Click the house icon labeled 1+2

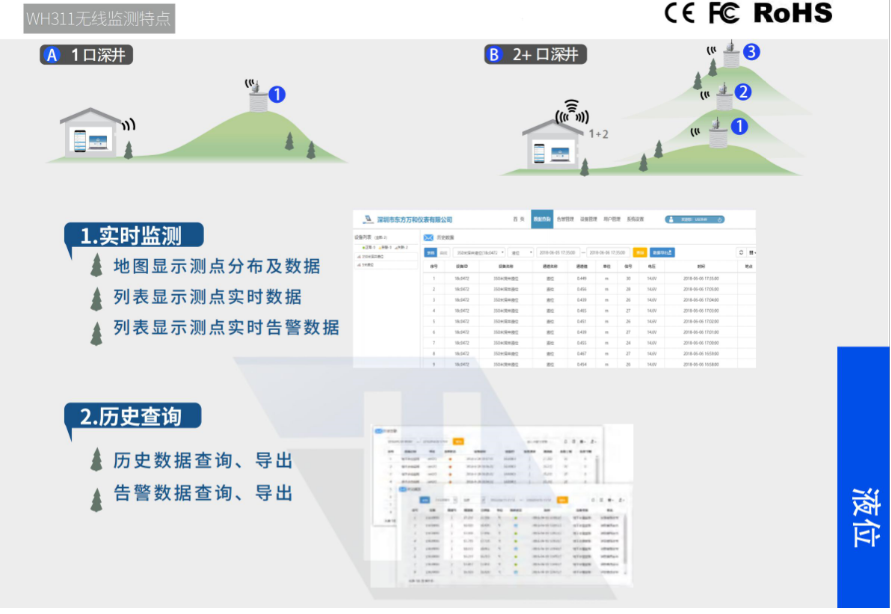(x=556, y=145)
